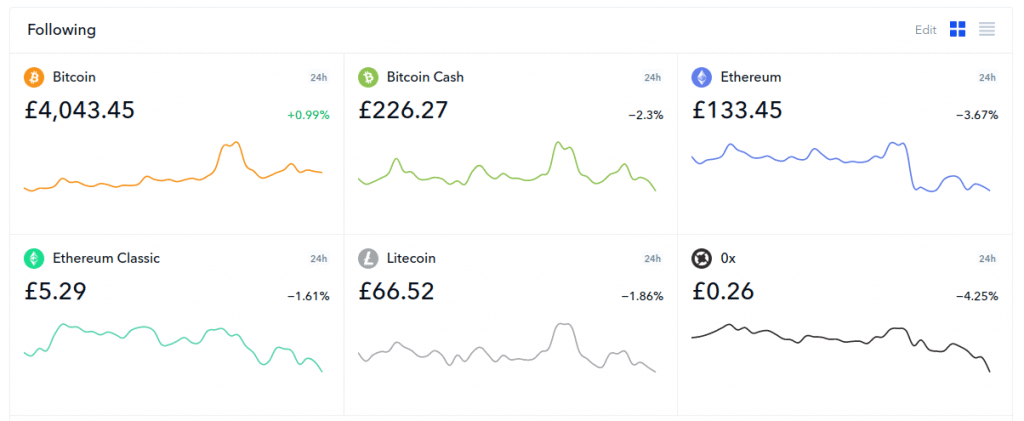Open the 24h period on Bitcoin card

click(x=319, y=78)
